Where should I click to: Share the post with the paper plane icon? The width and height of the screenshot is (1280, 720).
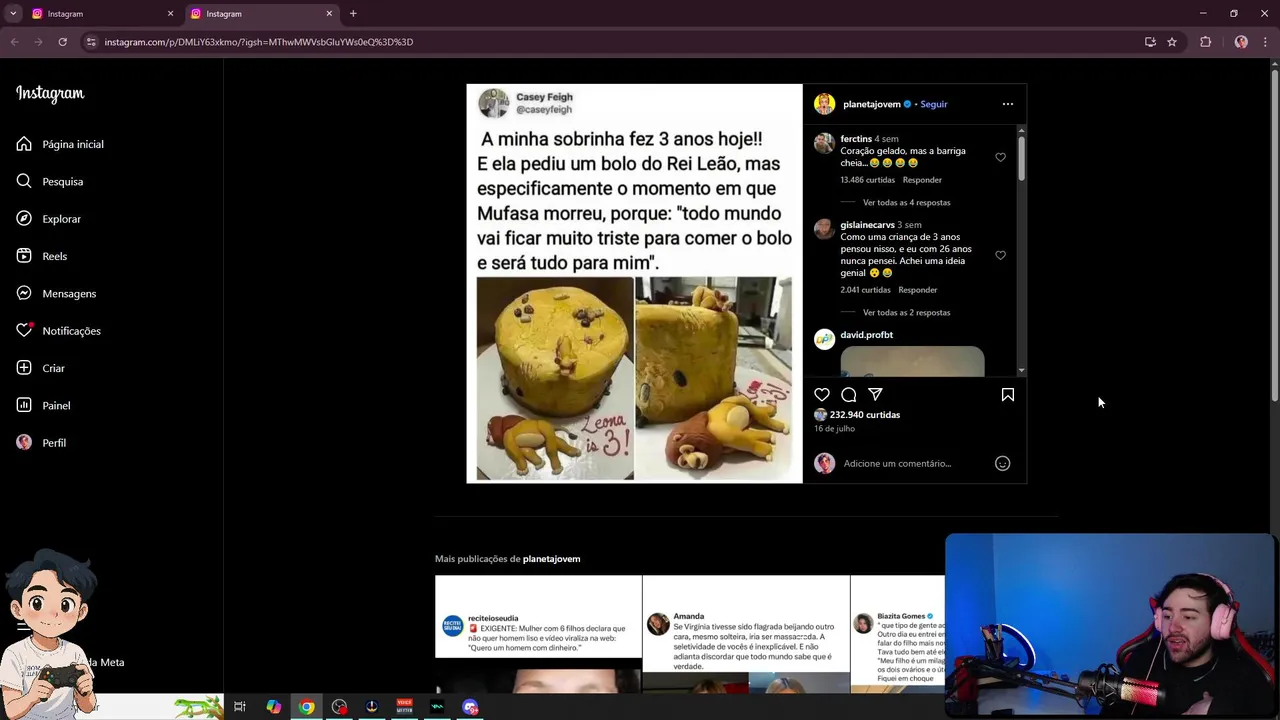(x=875, y=394)
